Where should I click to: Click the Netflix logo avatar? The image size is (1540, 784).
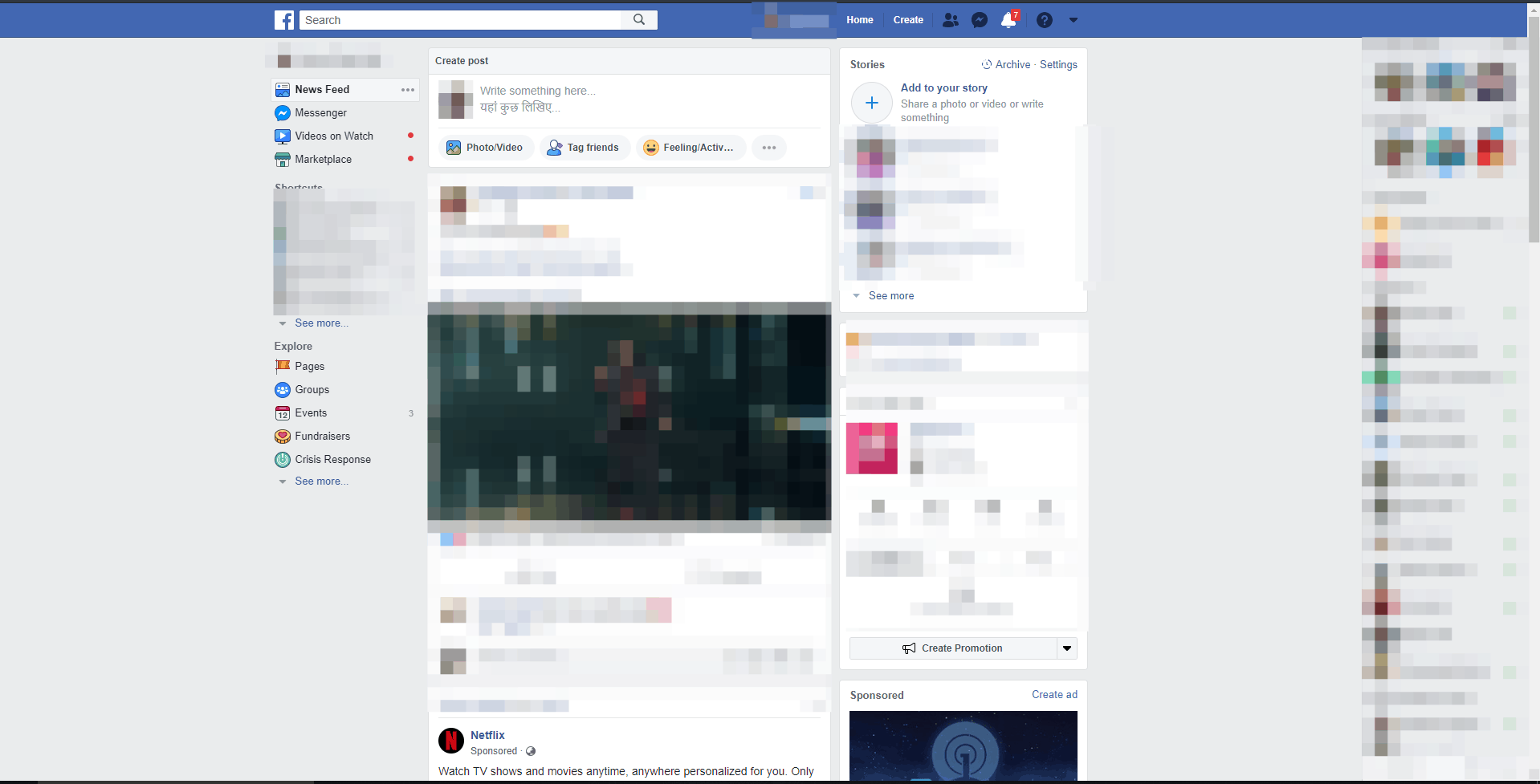[x=451, y=741]
